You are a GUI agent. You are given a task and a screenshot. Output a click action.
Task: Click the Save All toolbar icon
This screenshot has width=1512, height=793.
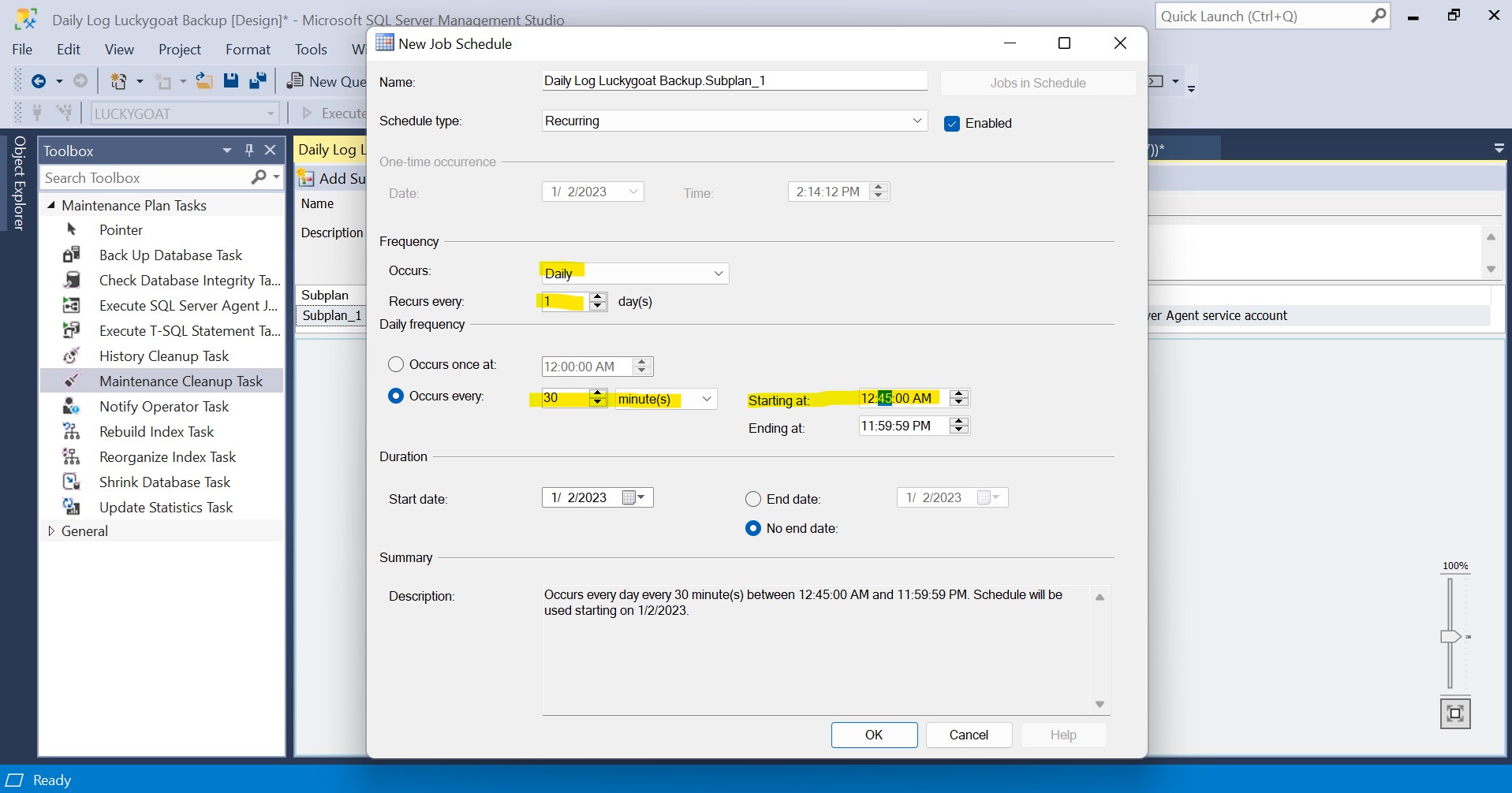[257, 80]
